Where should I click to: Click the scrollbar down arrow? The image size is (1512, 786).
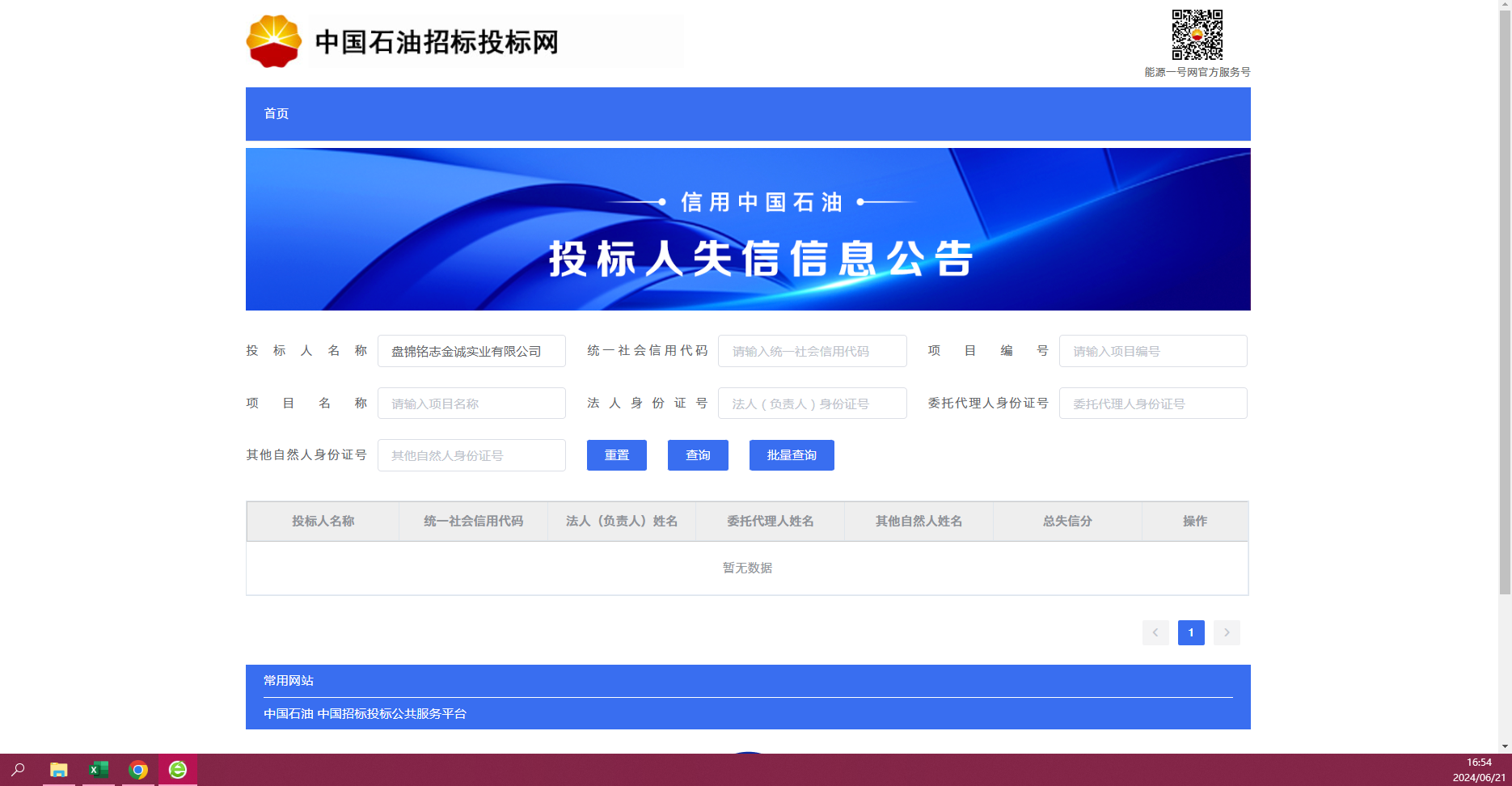click(x=1505, y=746)
